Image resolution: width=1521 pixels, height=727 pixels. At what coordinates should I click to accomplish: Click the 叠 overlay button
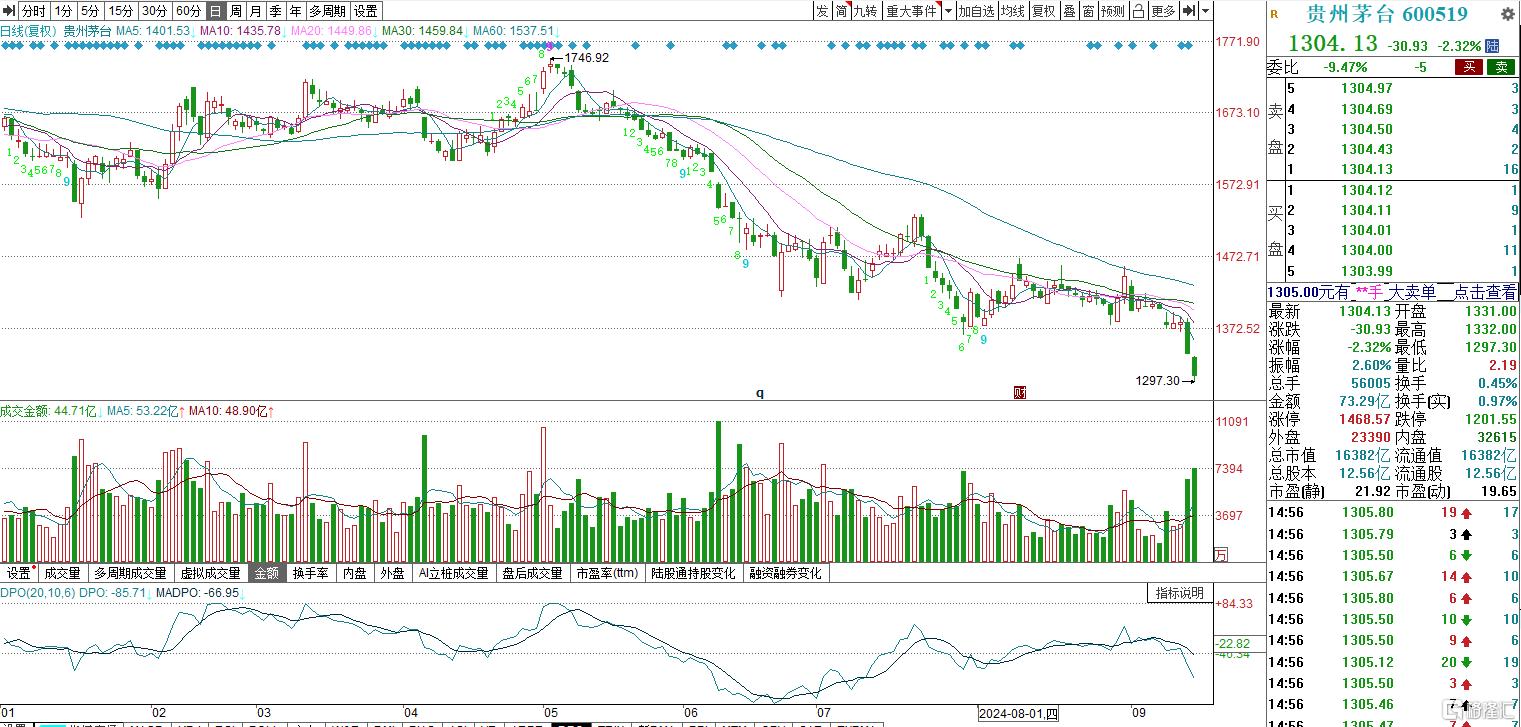[1069, 11]
